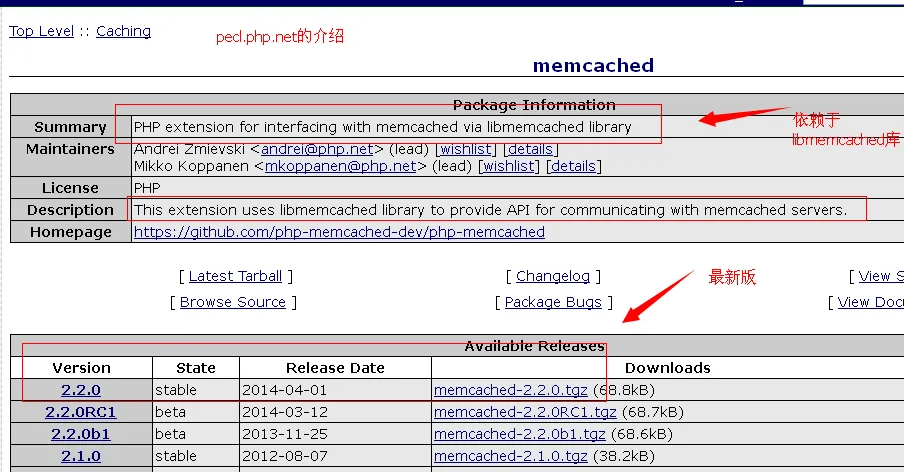View Andrei Zmievski's details link
Image resolution: width=904 pixels, height=472 pixels.
pyautogui.click(x=530, y=149)
